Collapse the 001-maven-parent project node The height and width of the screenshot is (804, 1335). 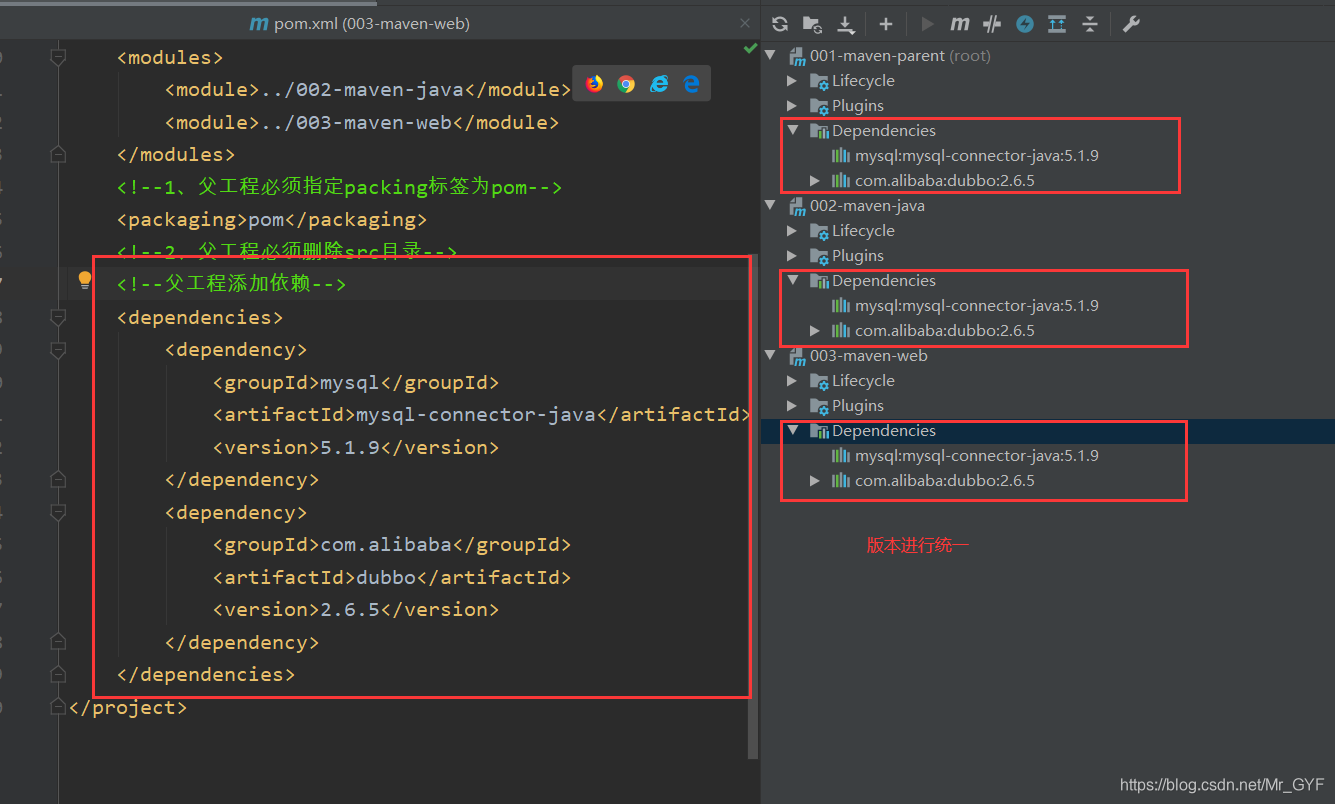[770, 55]
